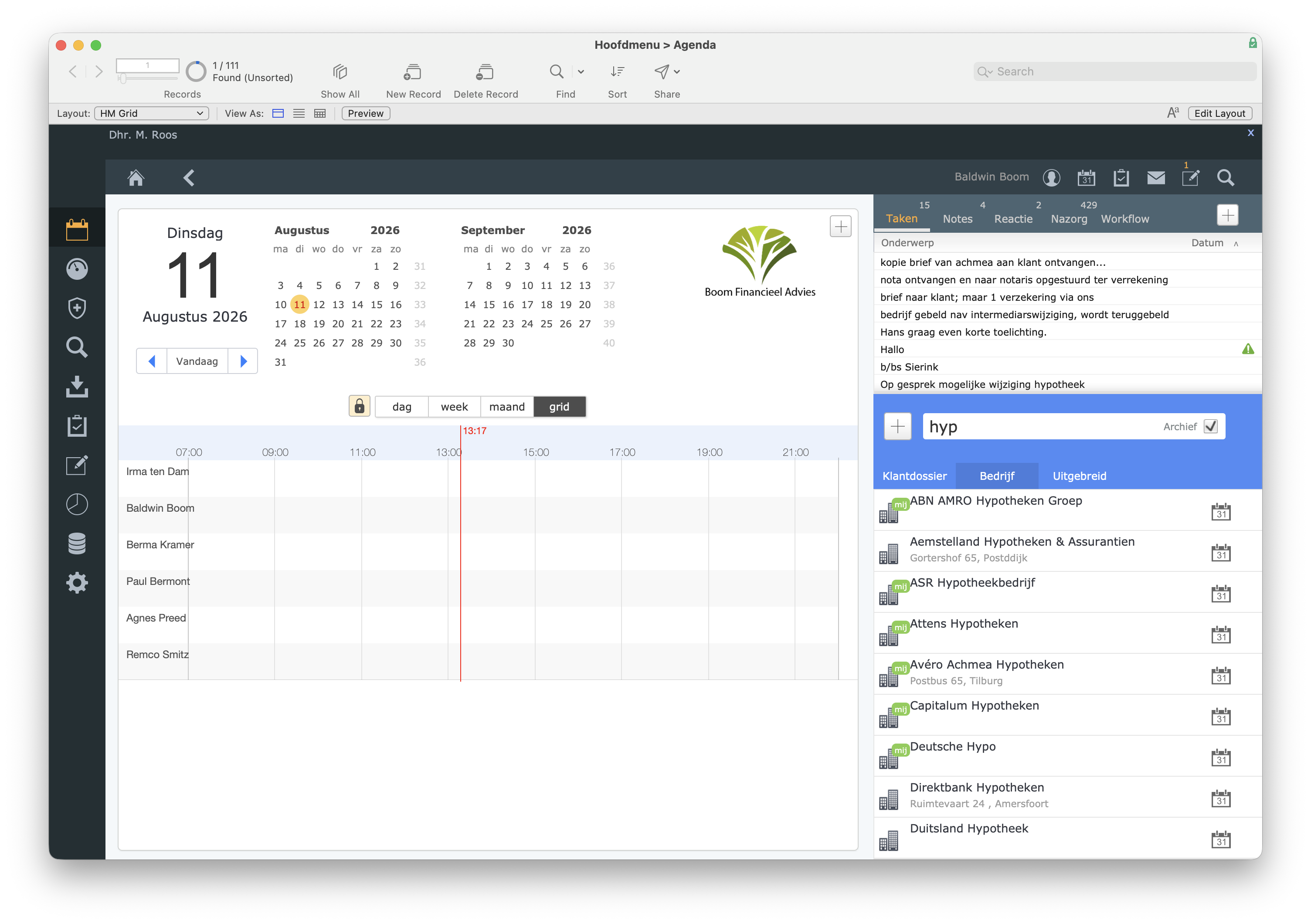
Task: Click the found-set progress circle
Action: click(196, 71)
